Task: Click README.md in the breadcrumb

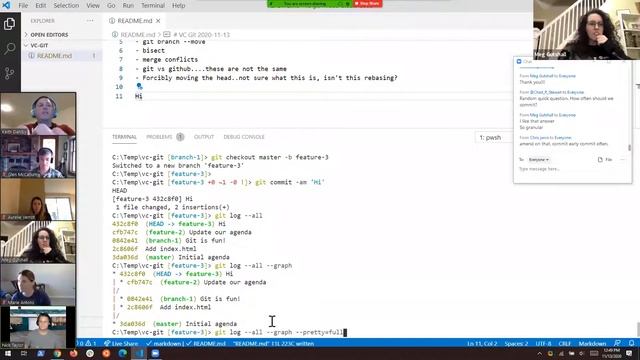Action: (138, 35)
